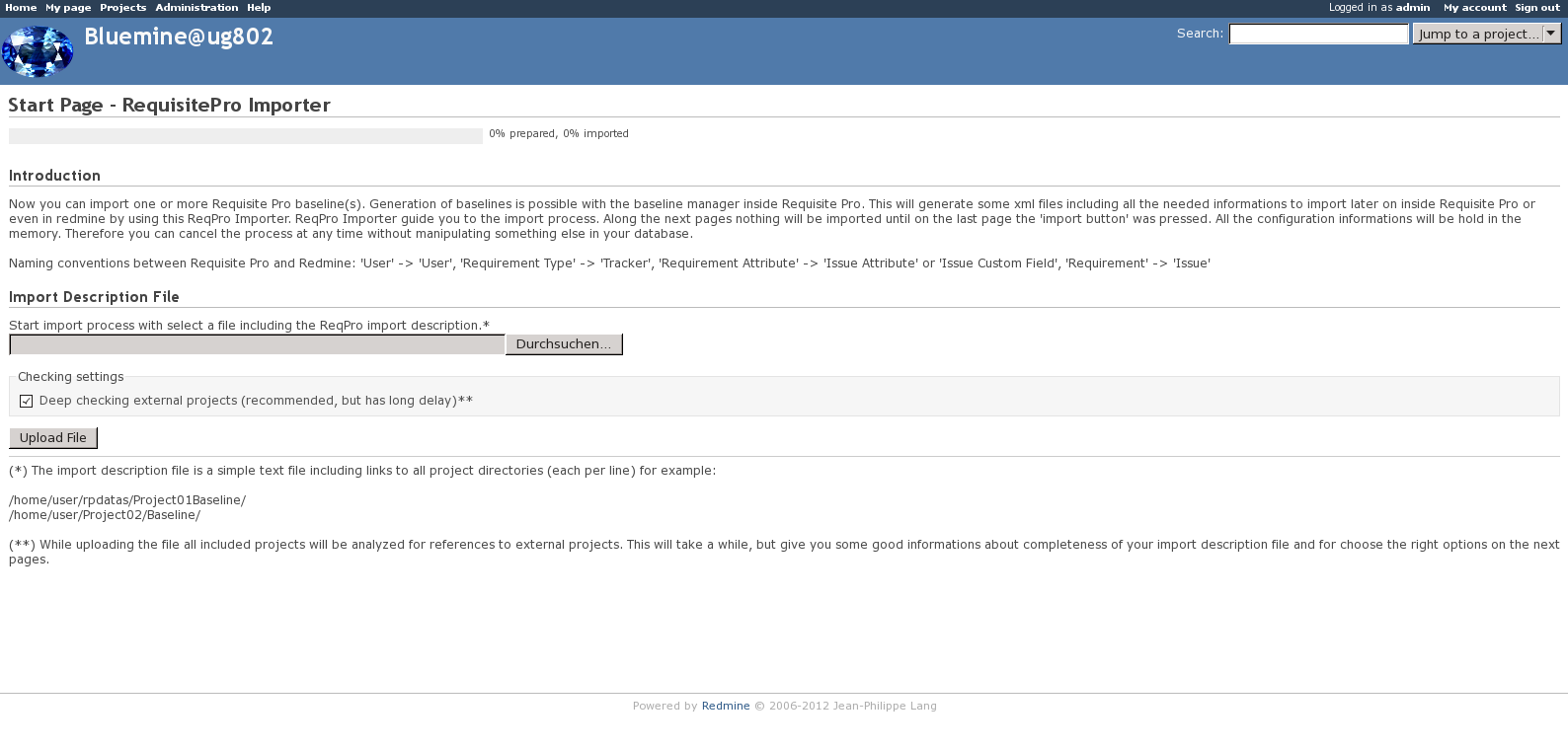The height and width of the screenshot is (751, 1568).
Task: Click the /home/user/rpdatas/Project01Baseline/ example path
Action: point(127,500)
